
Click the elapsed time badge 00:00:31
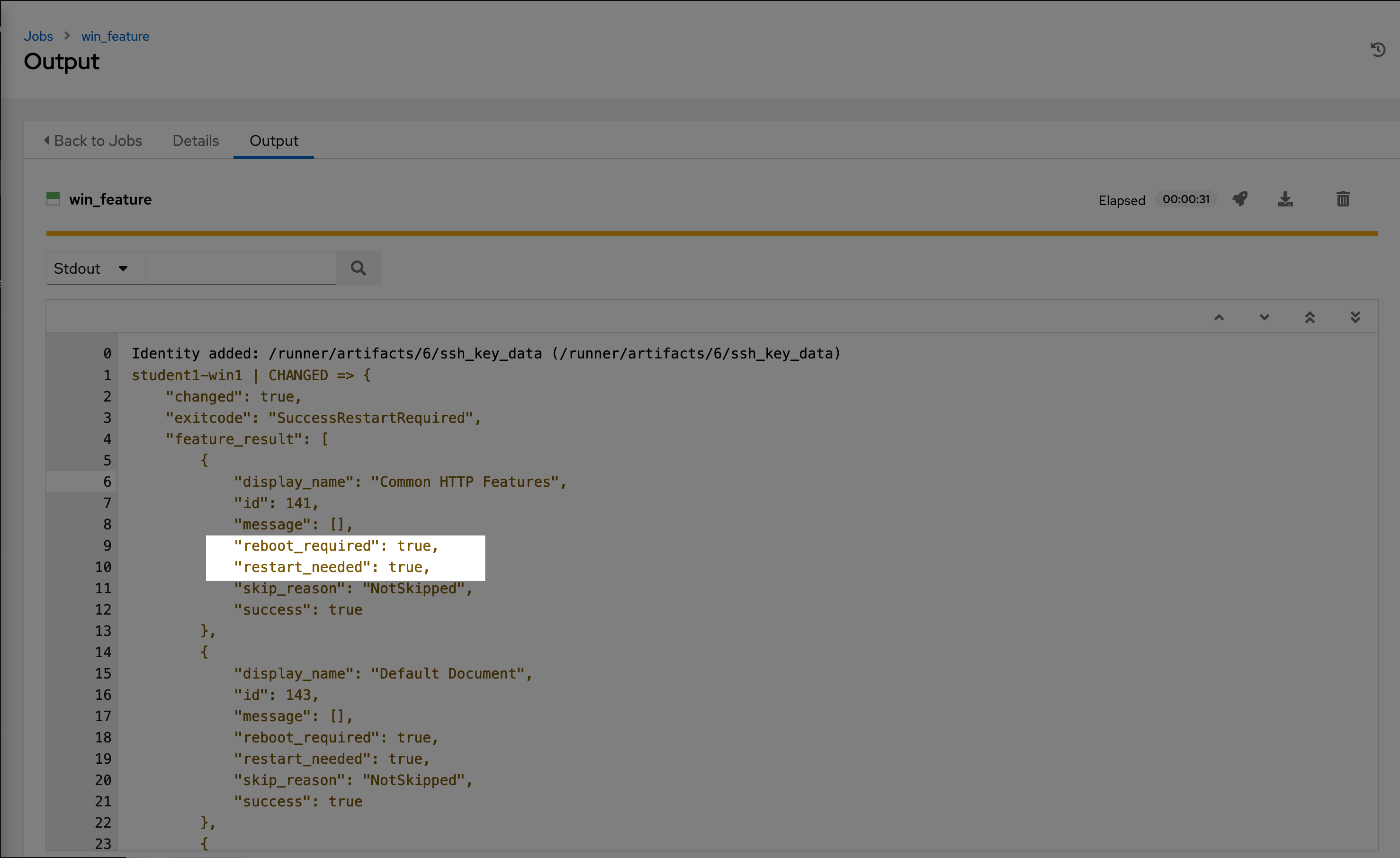[1186, 199]
